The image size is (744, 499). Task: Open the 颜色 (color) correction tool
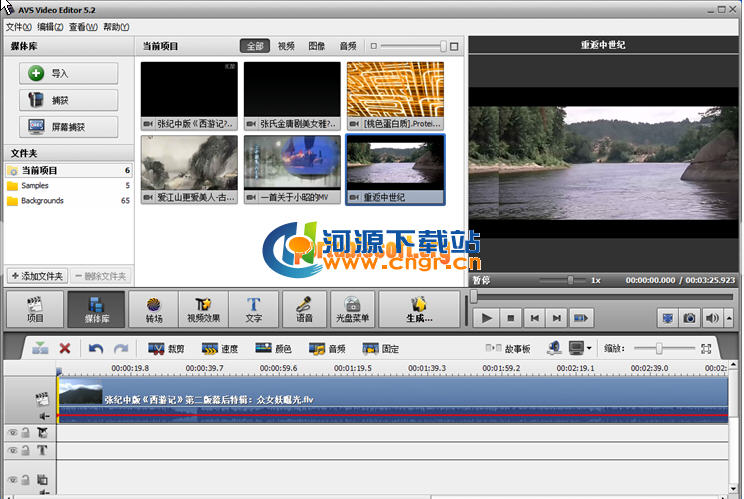(x=273, y=349)
